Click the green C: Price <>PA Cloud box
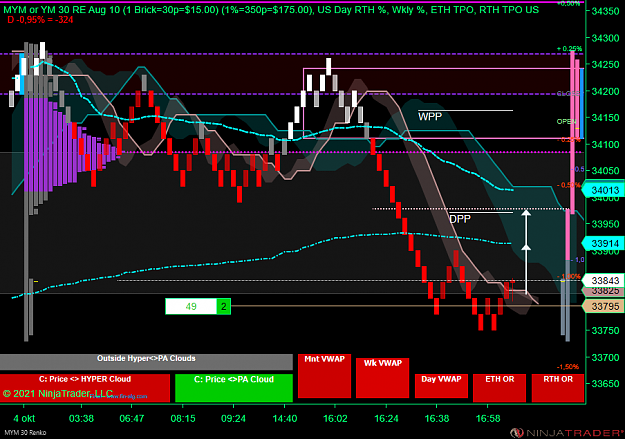Screen dimensions: 625x439 (234, 388)
